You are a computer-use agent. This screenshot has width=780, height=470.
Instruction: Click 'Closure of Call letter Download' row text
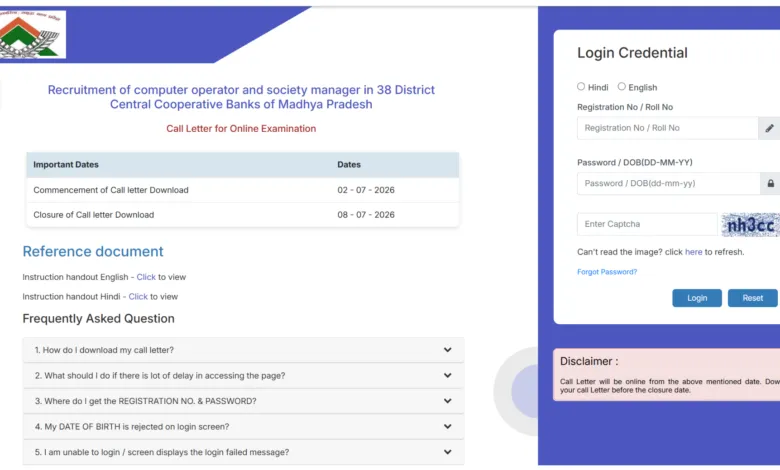point(94,215)
